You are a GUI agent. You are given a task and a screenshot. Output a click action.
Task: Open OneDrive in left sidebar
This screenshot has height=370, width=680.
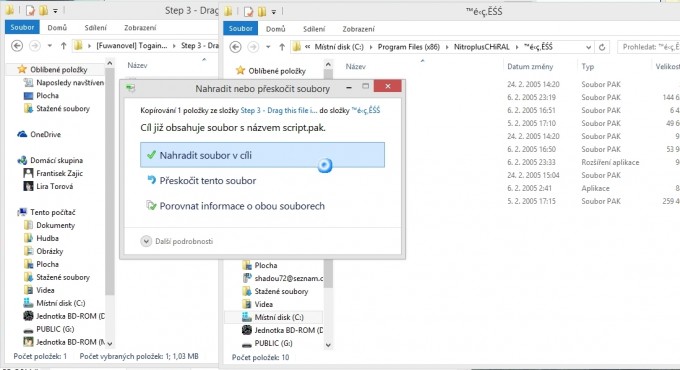(45, 134)
